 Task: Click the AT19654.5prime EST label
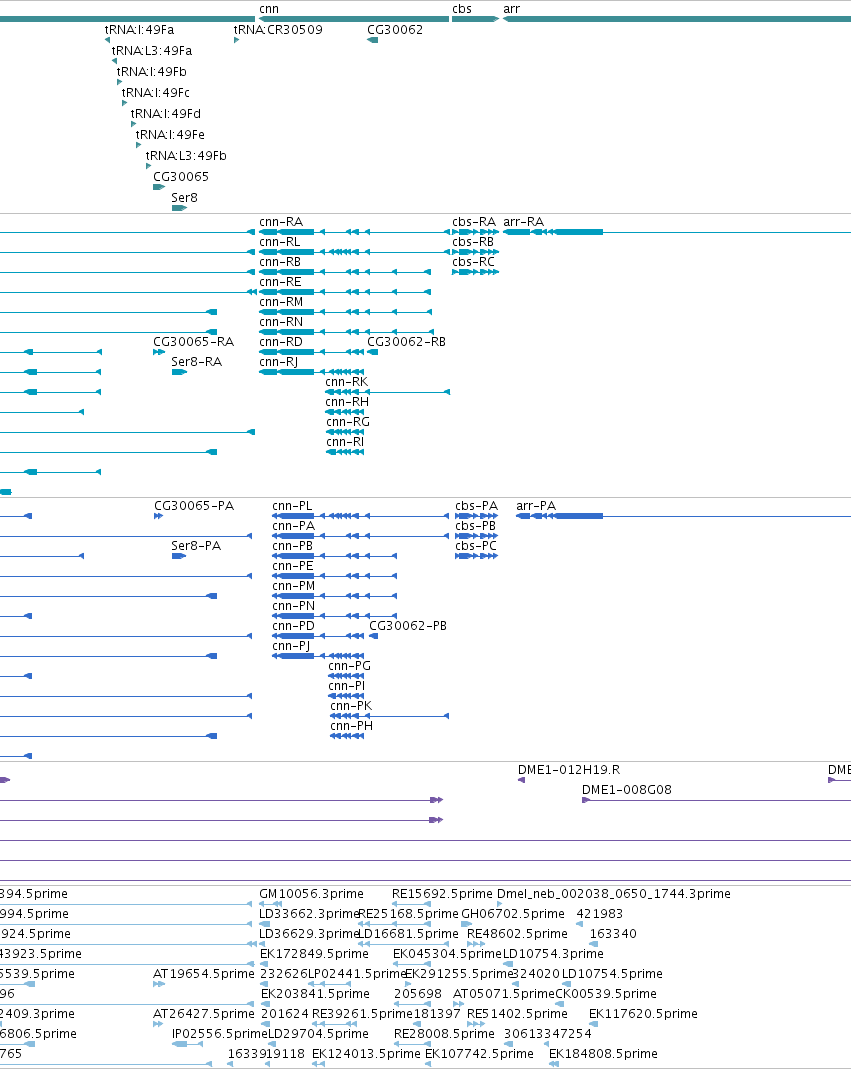click(x=204, y=974)
